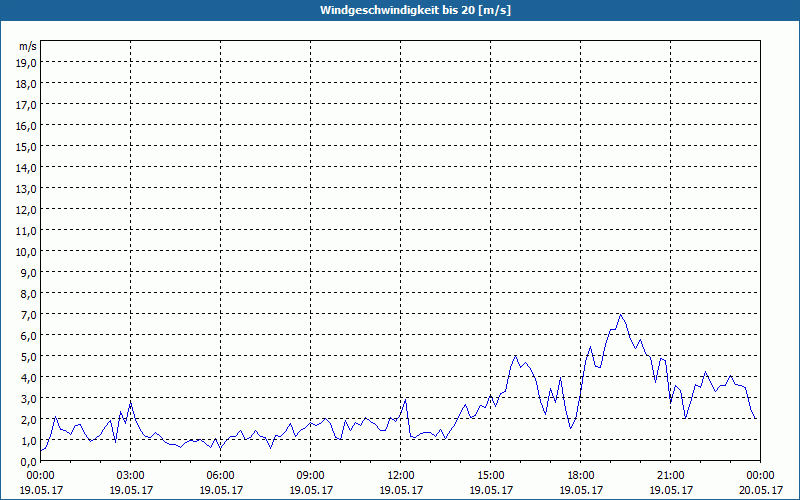The height and width of the screenshot is (500, 800).
Task: Click the 21:00 time axis label
Action: click(670, 476)
